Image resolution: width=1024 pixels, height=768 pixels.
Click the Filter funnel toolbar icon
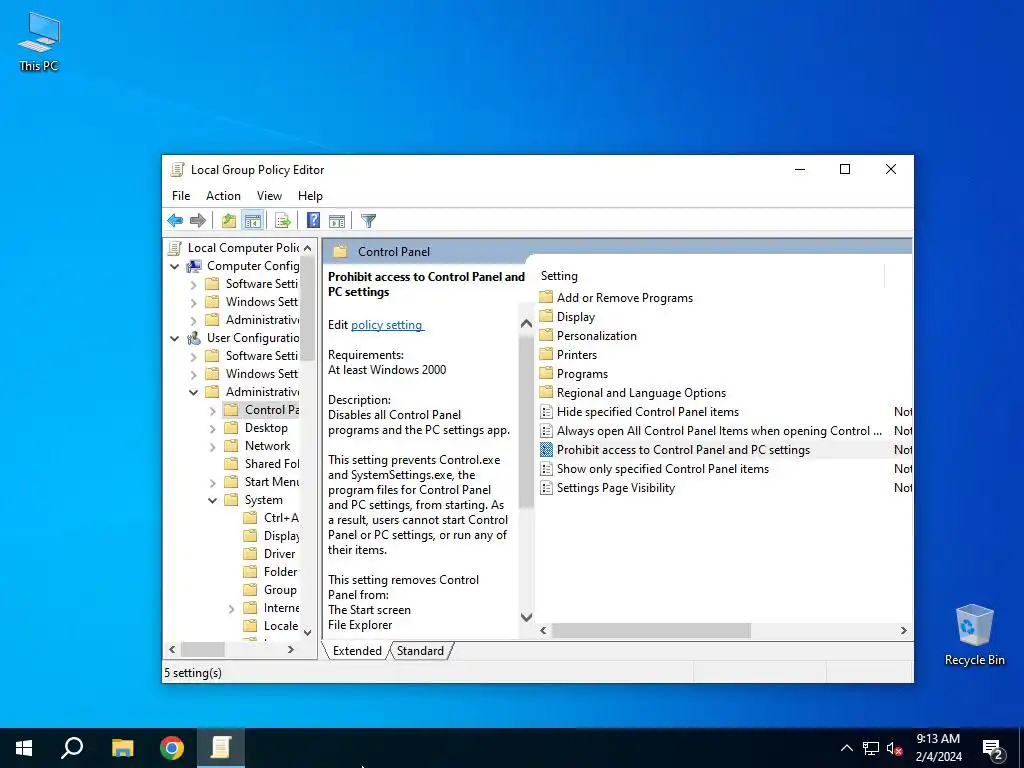(368, 221)
